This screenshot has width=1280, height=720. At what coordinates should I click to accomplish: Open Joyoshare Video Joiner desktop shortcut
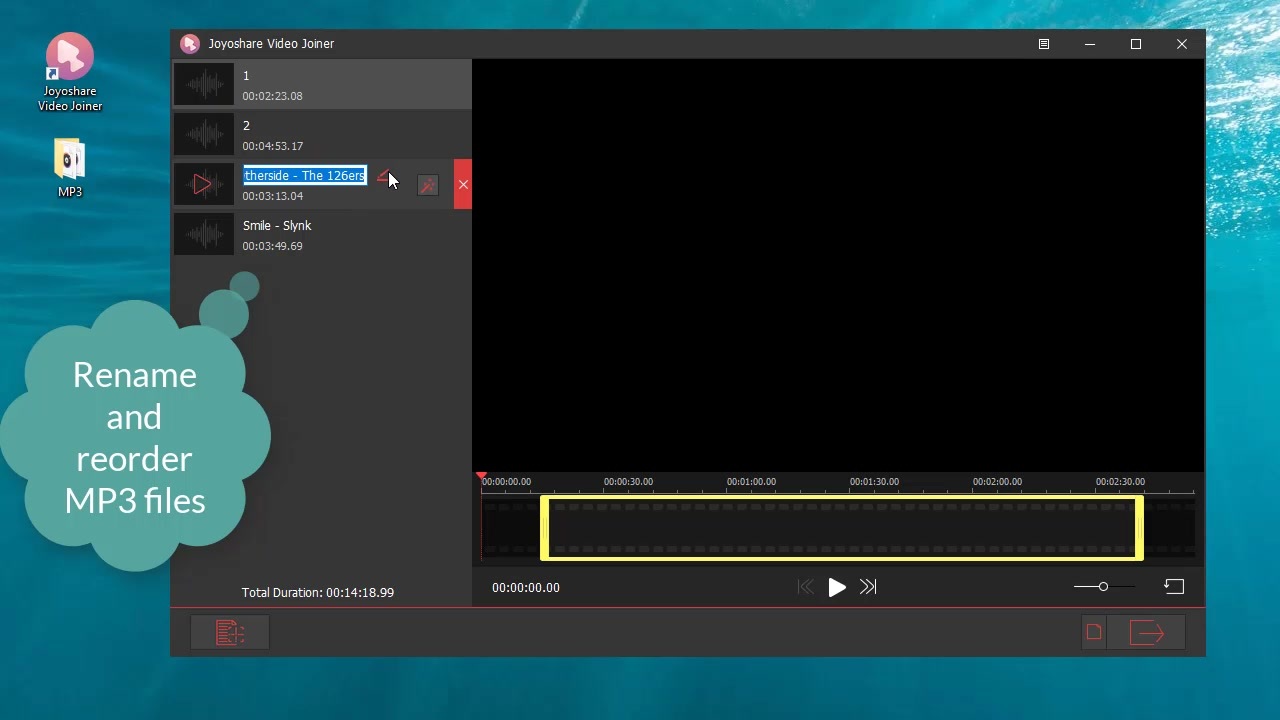coord(70,72)
